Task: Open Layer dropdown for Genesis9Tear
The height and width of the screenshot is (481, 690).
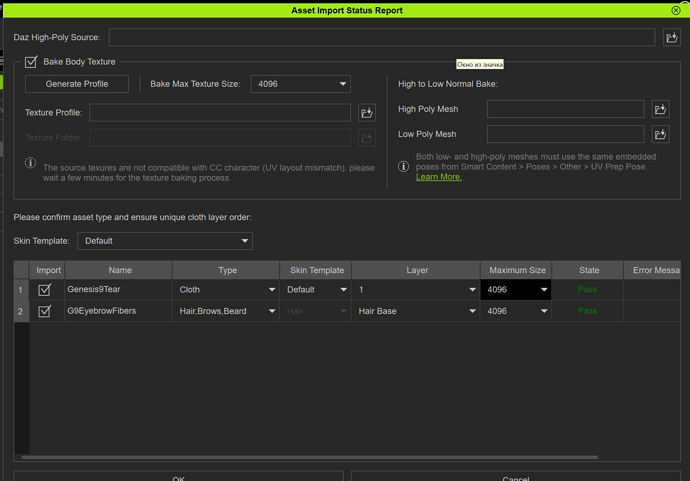Action: (x=416, y=290)
